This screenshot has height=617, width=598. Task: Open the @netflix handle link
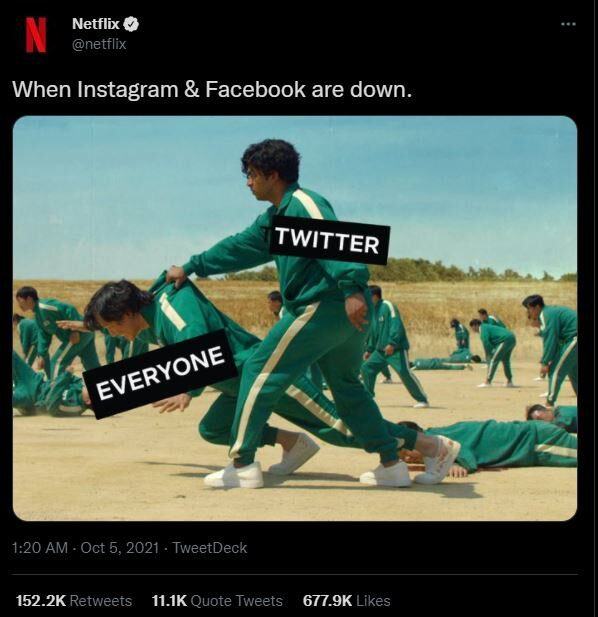pyautogui.click(x=99, y=44)
